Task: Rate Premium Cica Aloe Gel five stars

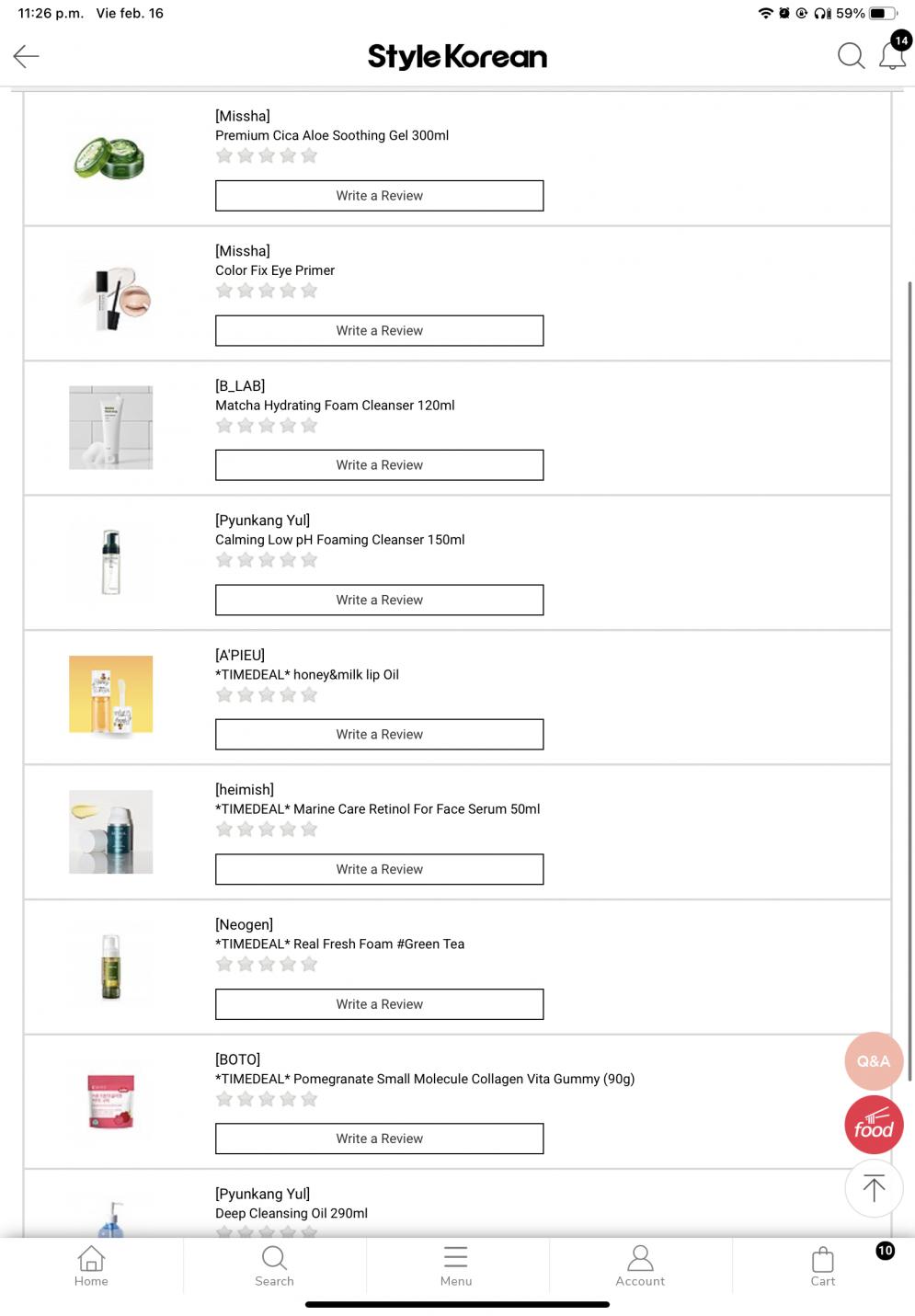Action: [x=309, y=155]
